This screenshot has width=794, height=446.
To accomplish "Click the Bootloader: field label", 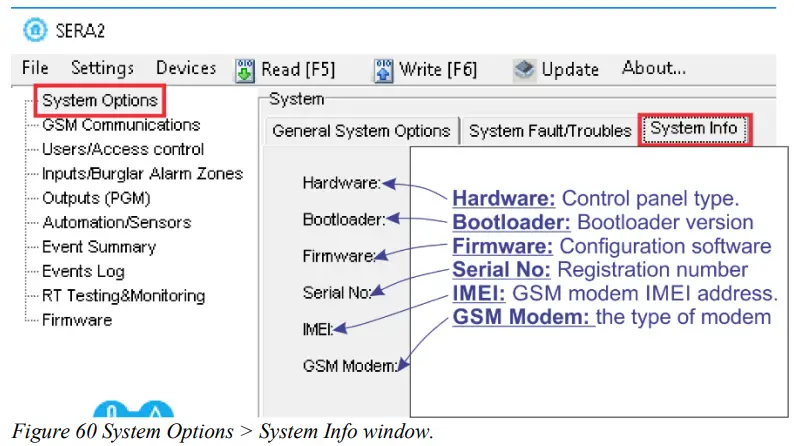I will click(344, 220).
